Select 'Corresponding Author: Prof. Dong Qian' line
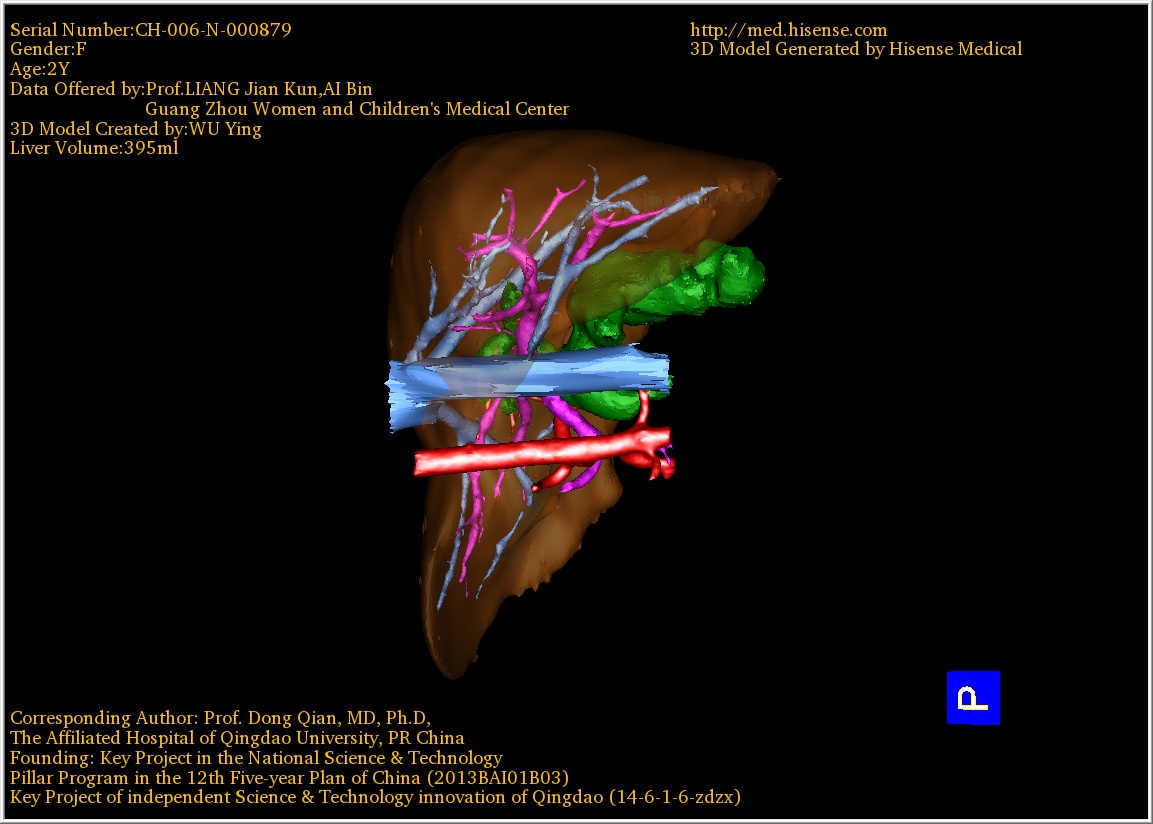This screenshot has width=1153, height=824. pyautogui.click(x=221, y=718)
